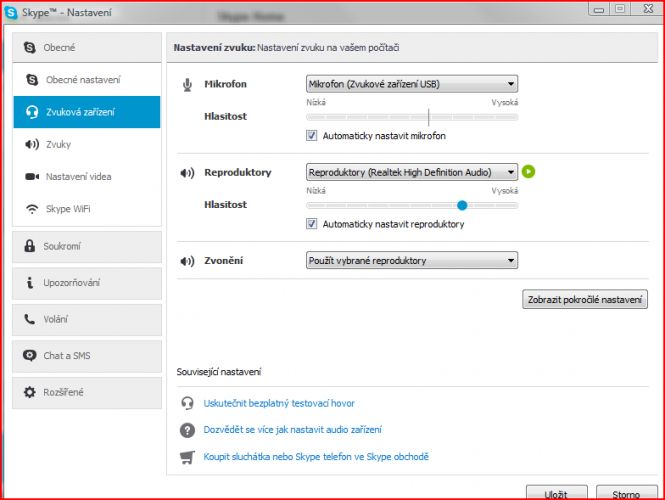Select Zvuková zařízení in the sidebar
This screenshot has height=500, width=665.
click(x=87, y=112)
